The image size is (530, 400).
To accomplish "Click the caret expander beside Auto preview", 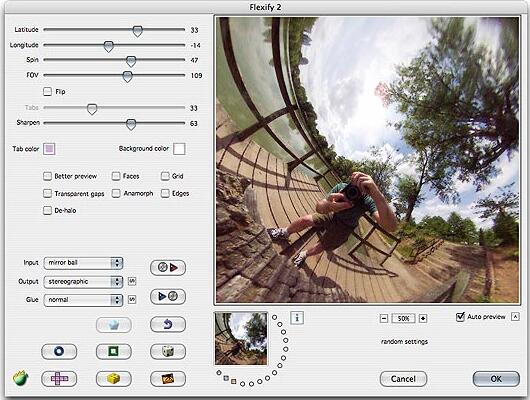I will (515, 317).
